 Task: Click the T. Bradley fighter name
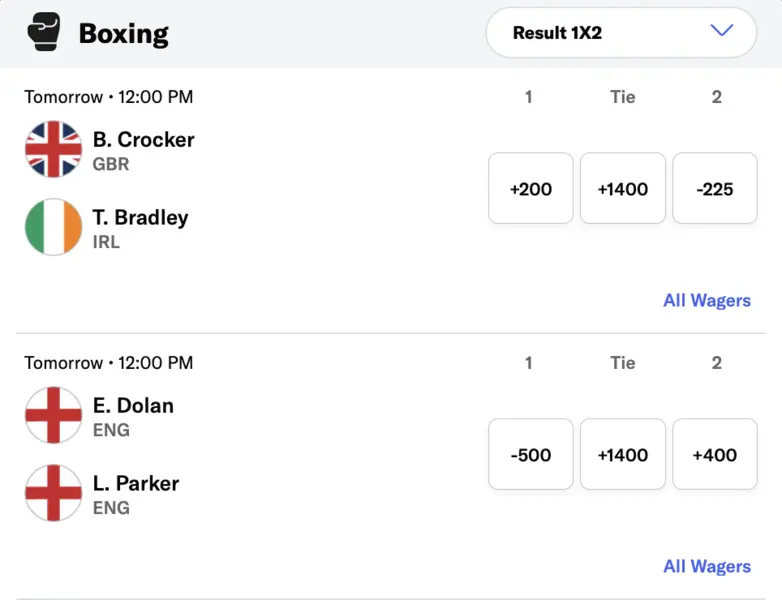[140, 217]
